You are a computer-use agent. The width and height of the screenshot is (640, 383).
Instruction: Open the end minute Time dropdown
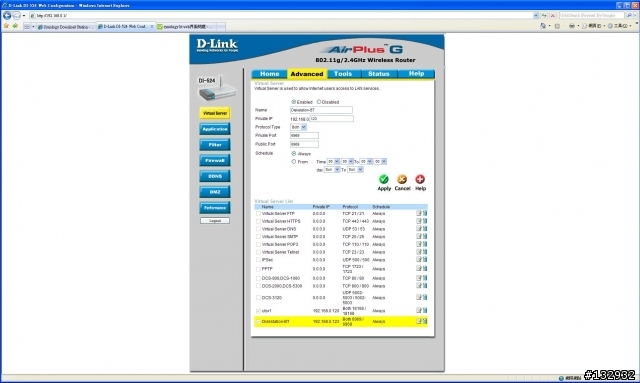tap(380, 161)
